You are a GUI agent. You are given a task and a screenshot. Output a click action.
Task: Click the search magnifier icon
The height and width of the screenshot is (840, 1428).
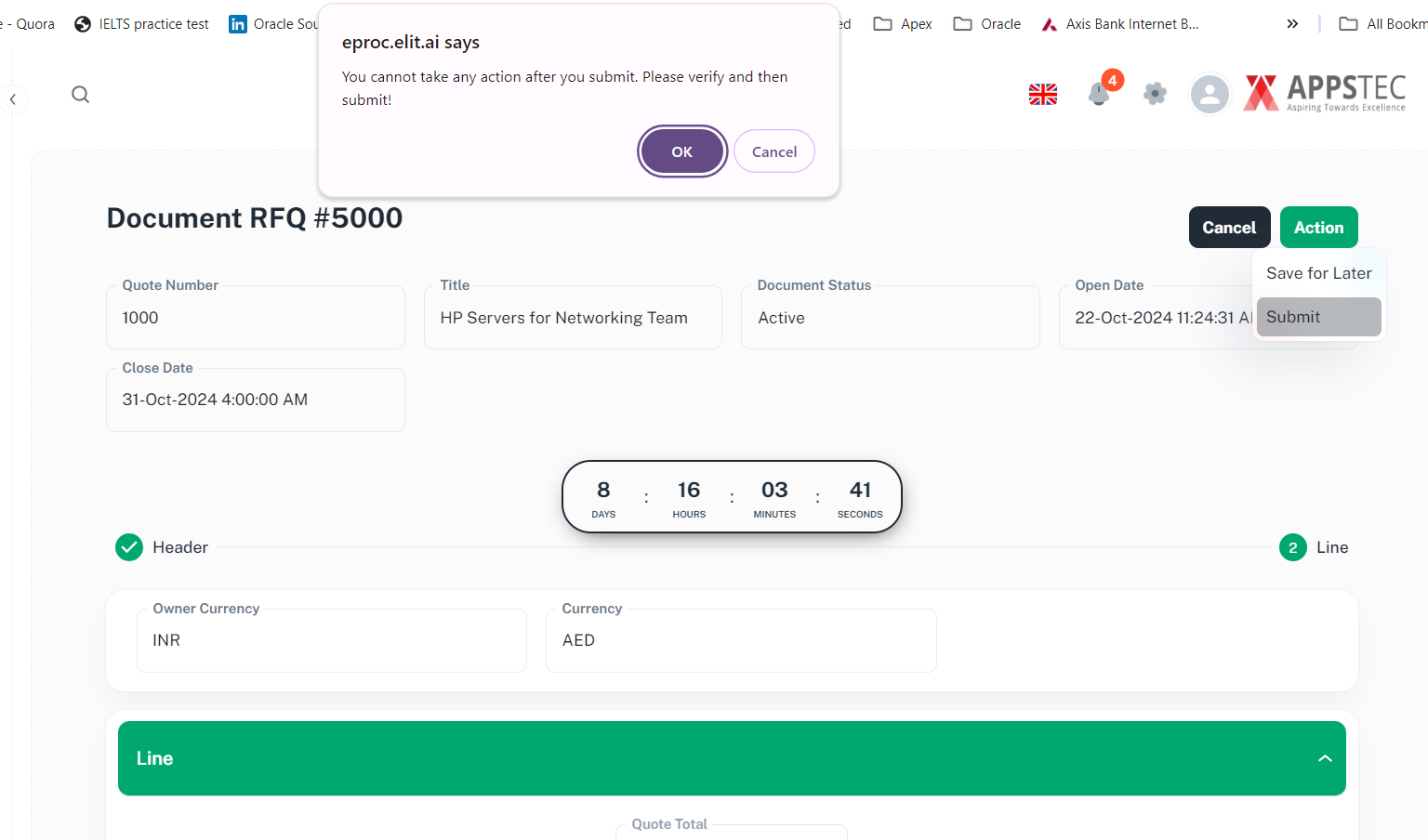(x=81, y=94)
